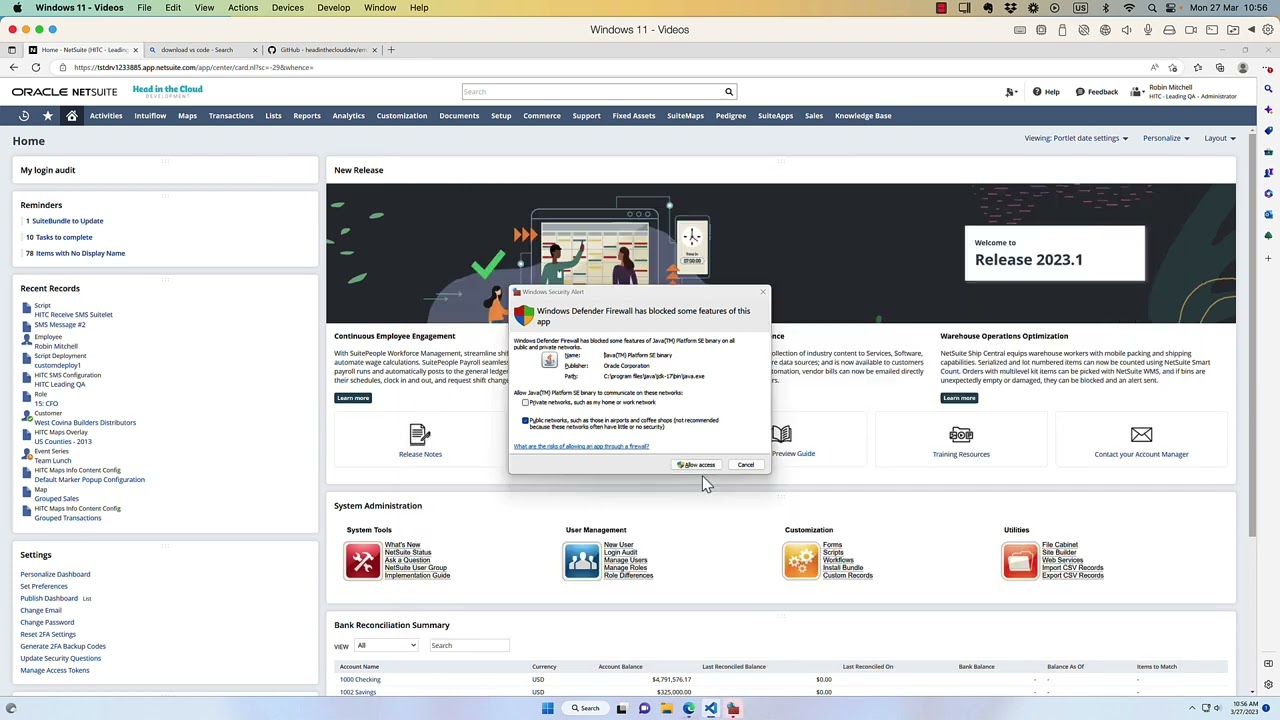Click the Release Notes document icon

click(x=420, y=435)
